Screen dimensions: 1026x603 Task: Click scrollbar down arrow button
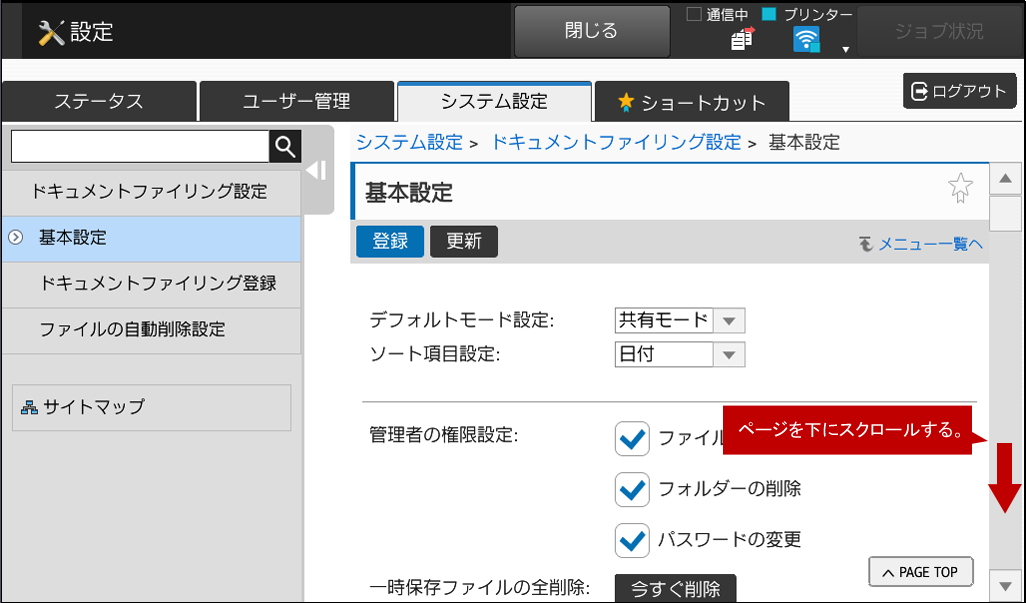[x=1004, y=585]
